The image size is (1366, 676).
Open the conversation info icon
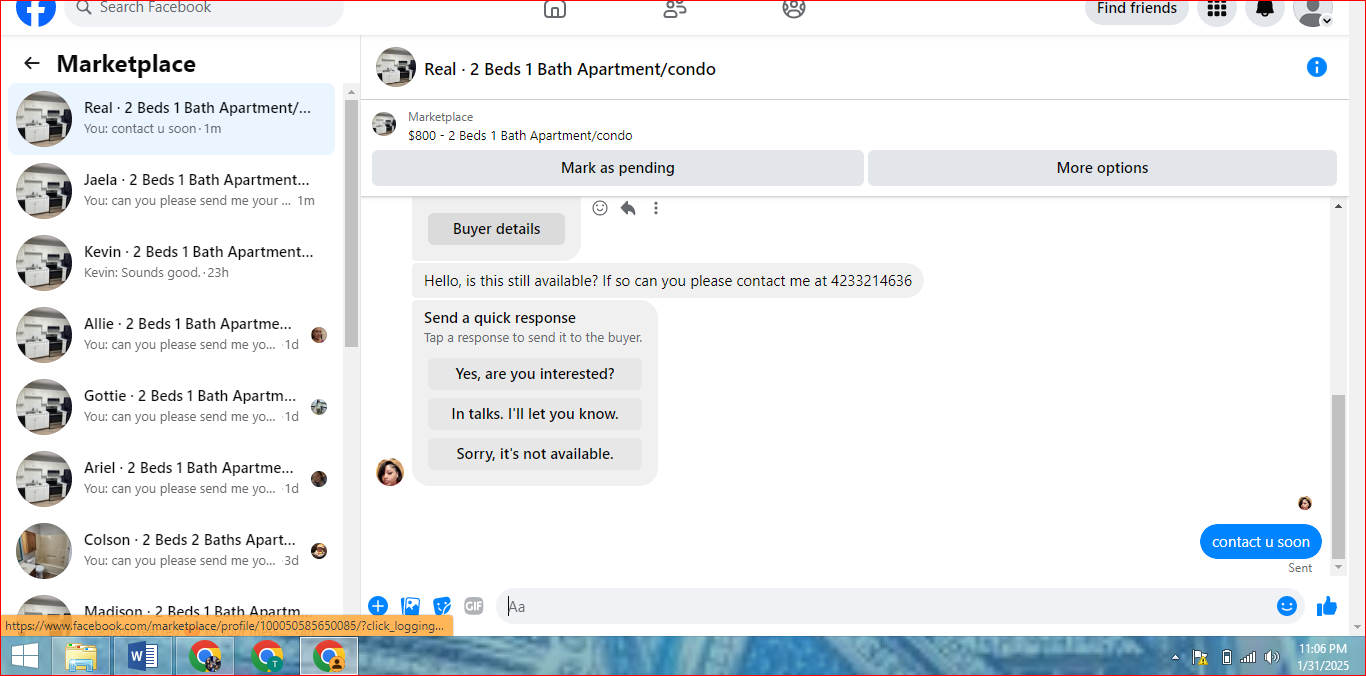click(x=1317, y=67)
